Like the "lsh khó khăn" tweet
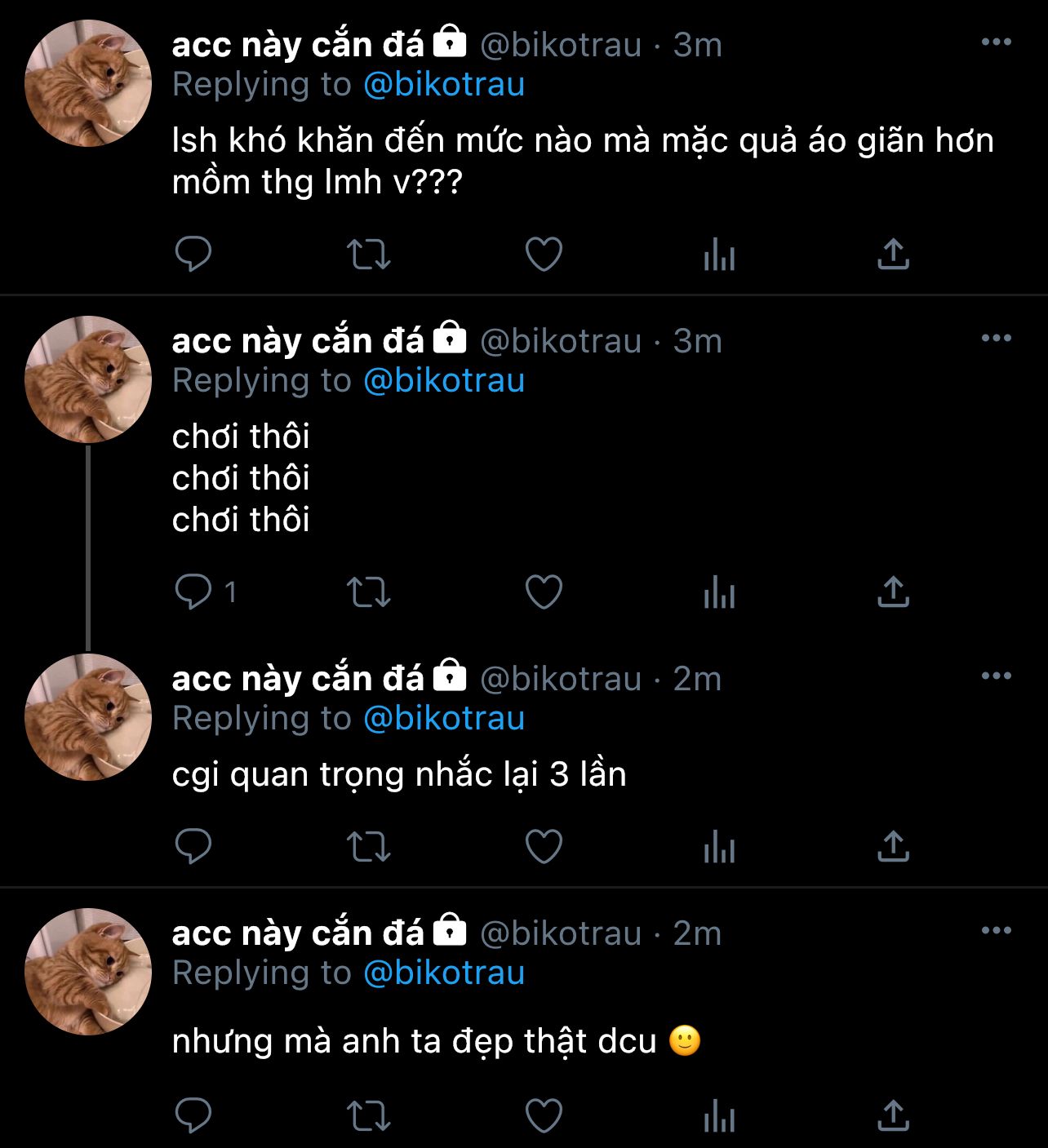 click(x=544, y=255)
